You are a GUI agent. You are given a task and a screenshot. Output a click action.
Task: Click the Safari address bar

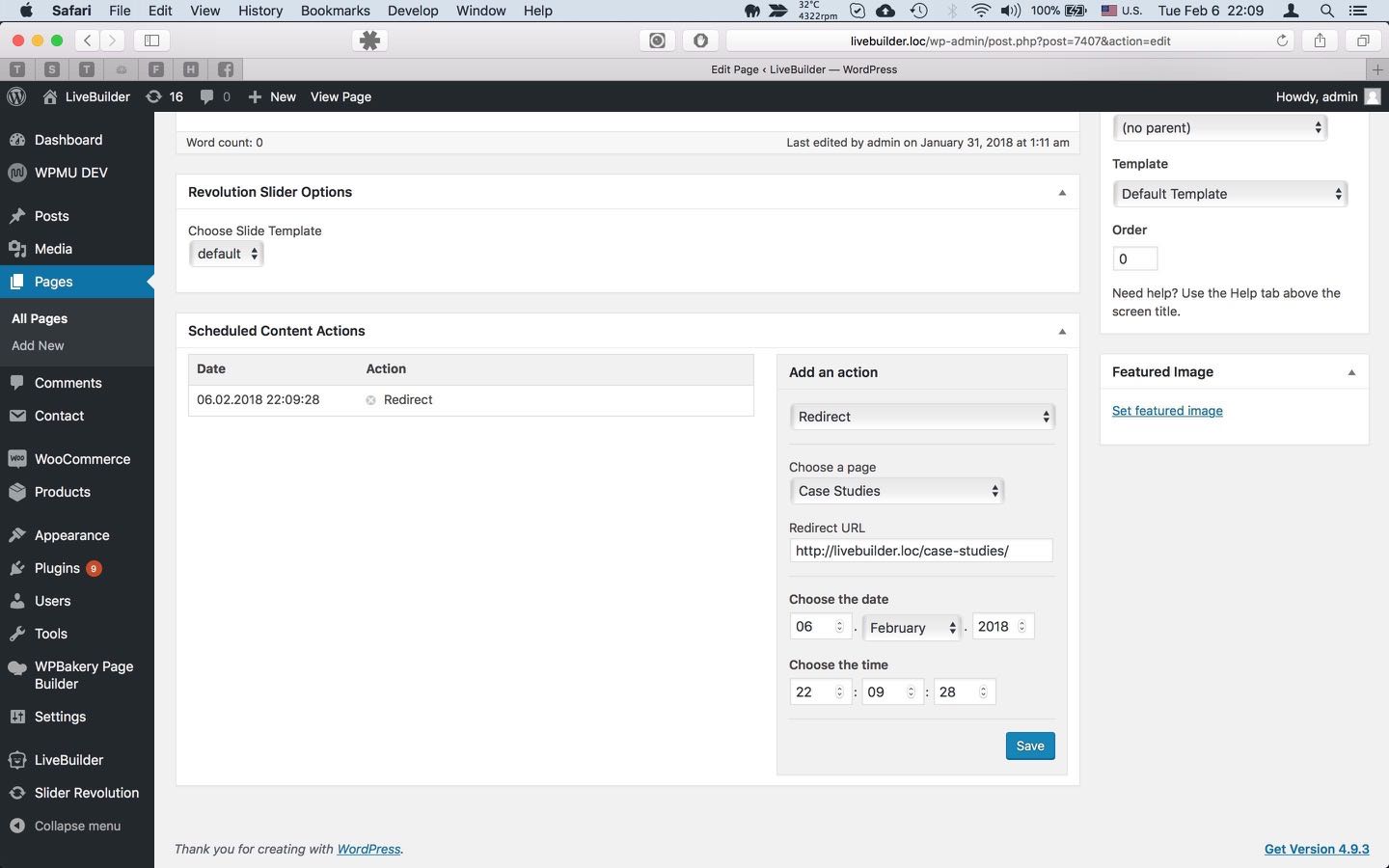coord(1010,41)
